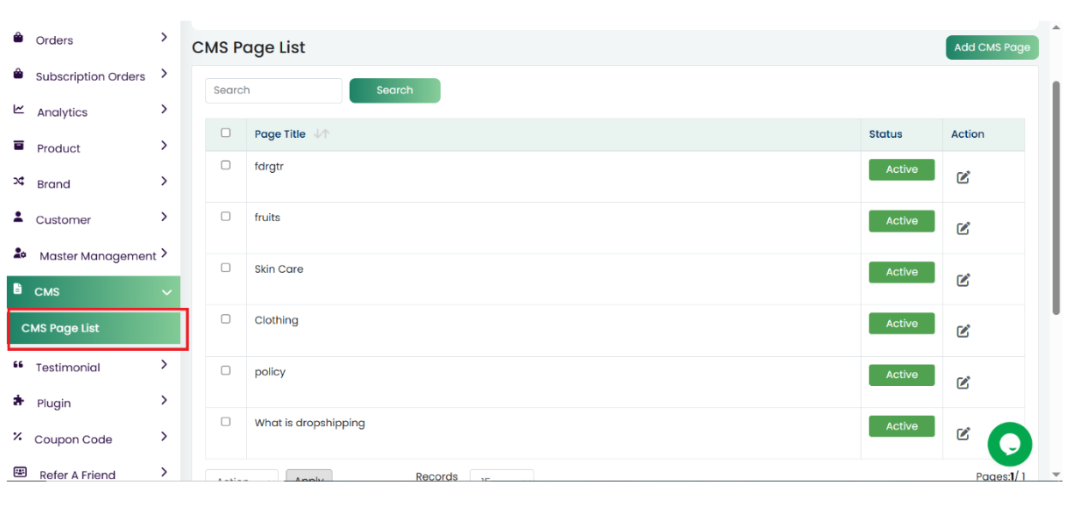Open editor for the policy page
Viewport: 1068px width, 523px height.
click(963, 382)
